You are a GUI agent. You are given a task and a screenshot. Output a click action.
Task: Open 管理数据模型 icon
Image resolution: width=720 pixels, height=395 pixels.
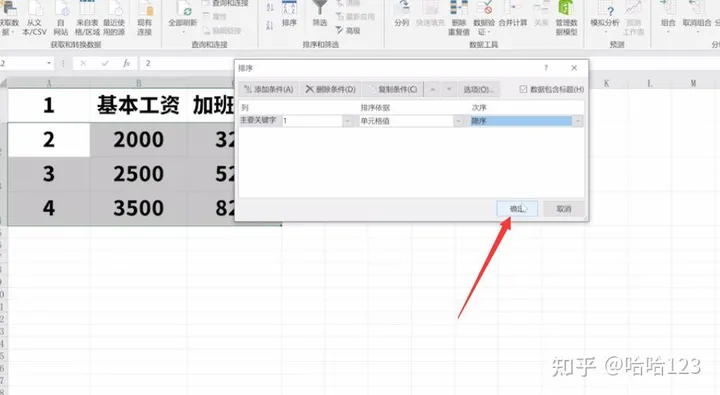tap(566, 18)
